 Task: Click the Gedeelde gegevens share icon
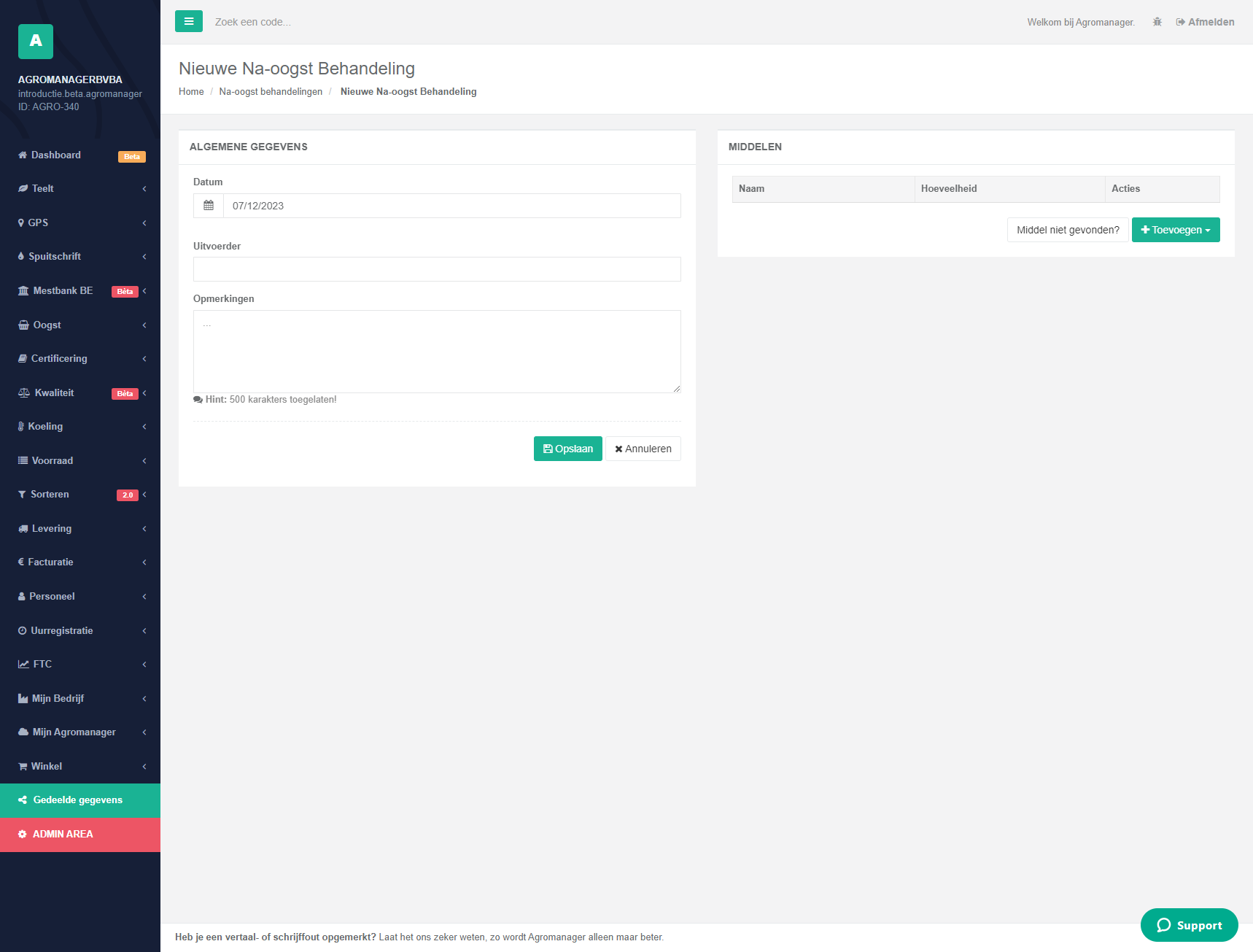click(23, 800)
